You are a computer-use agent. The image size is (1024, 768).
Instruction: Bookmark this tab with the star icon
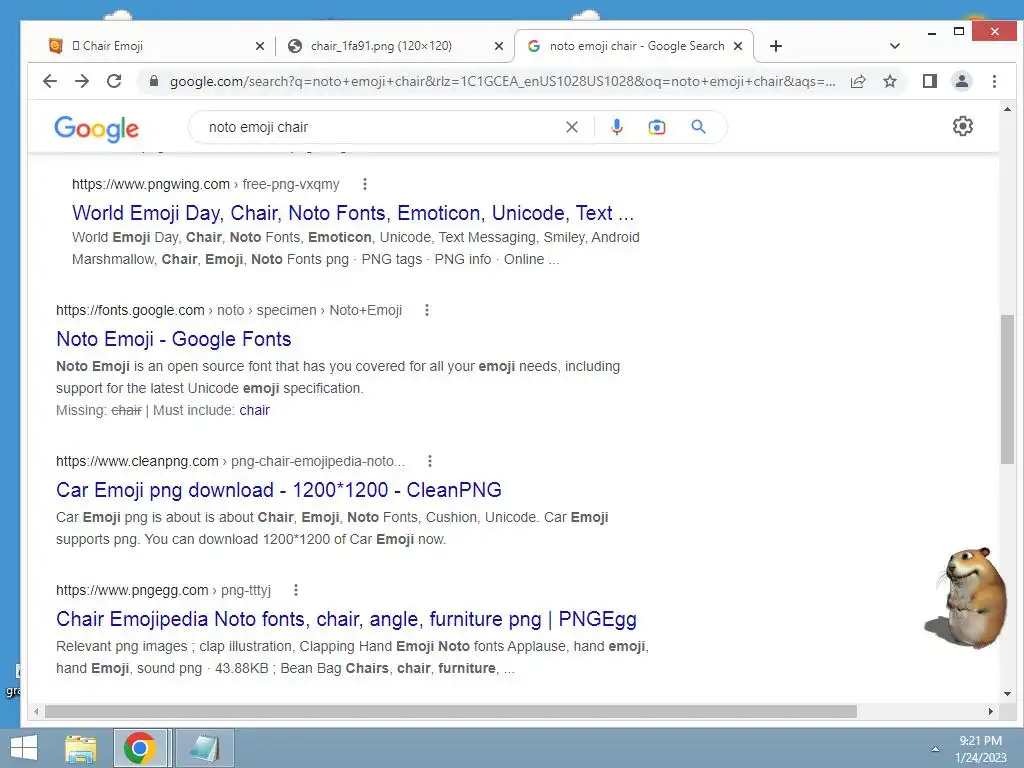(889, 81)
